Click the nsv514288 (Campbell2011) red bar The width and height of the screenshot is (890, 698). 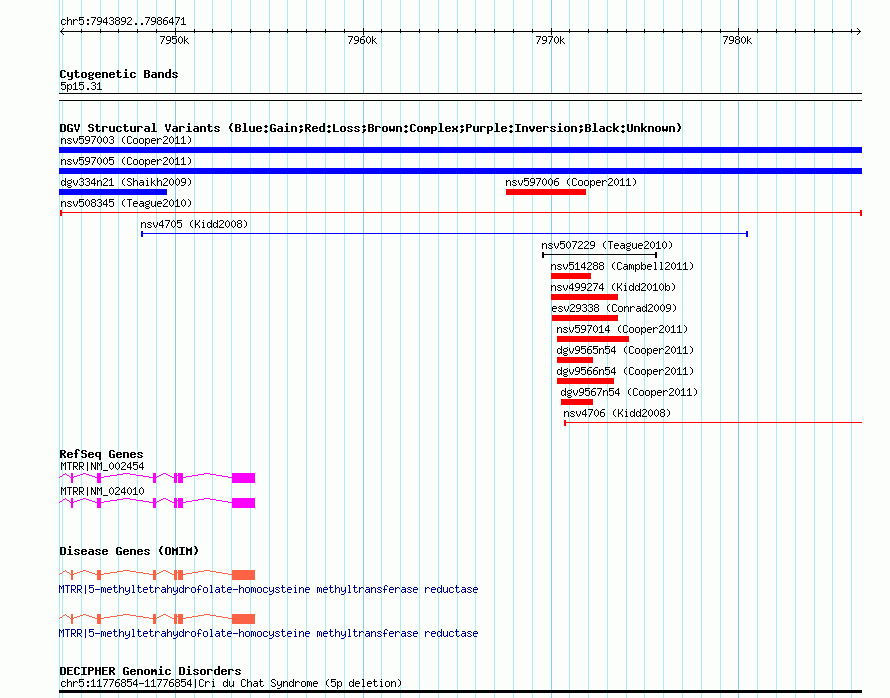[570, 276]
